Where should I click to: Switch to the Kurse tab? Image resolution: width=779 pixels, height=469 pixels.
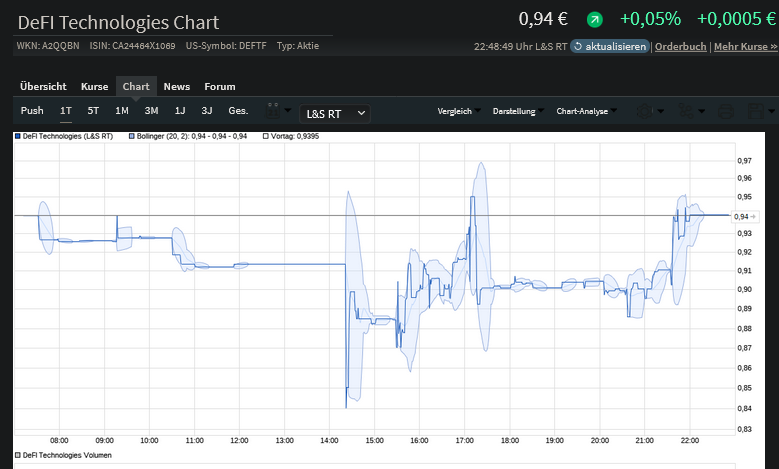[94, 87]
